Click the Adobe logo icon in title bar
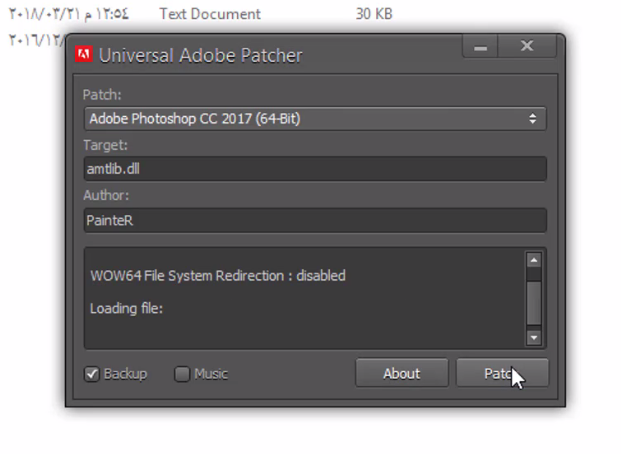Image resolution: width=621 pixels, height=454 pixels. click(84, 54)
